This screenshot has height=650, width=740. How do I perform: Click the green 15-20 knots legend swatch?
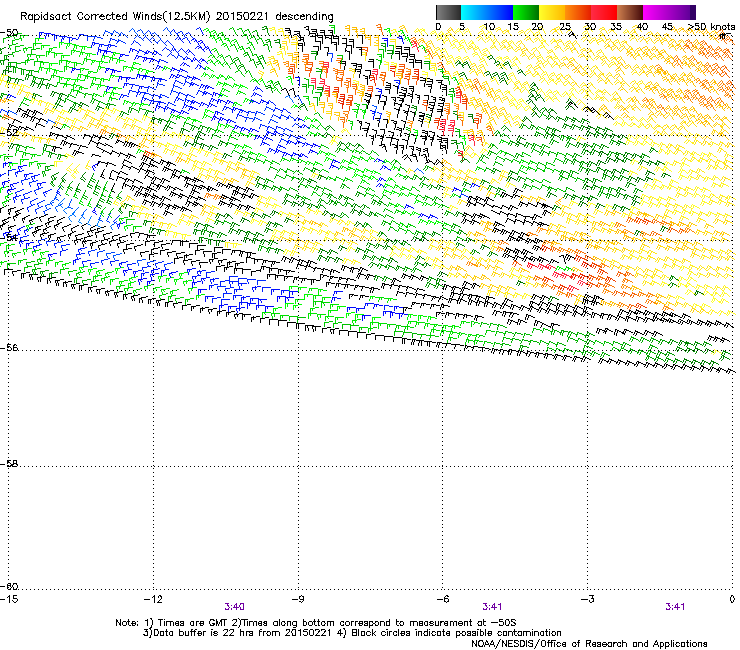(x=526, y=12)
